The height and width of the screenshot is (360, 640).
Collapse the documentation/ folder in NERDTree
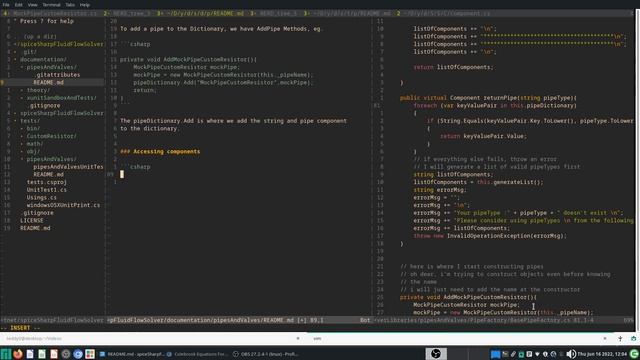pos(43,59)
